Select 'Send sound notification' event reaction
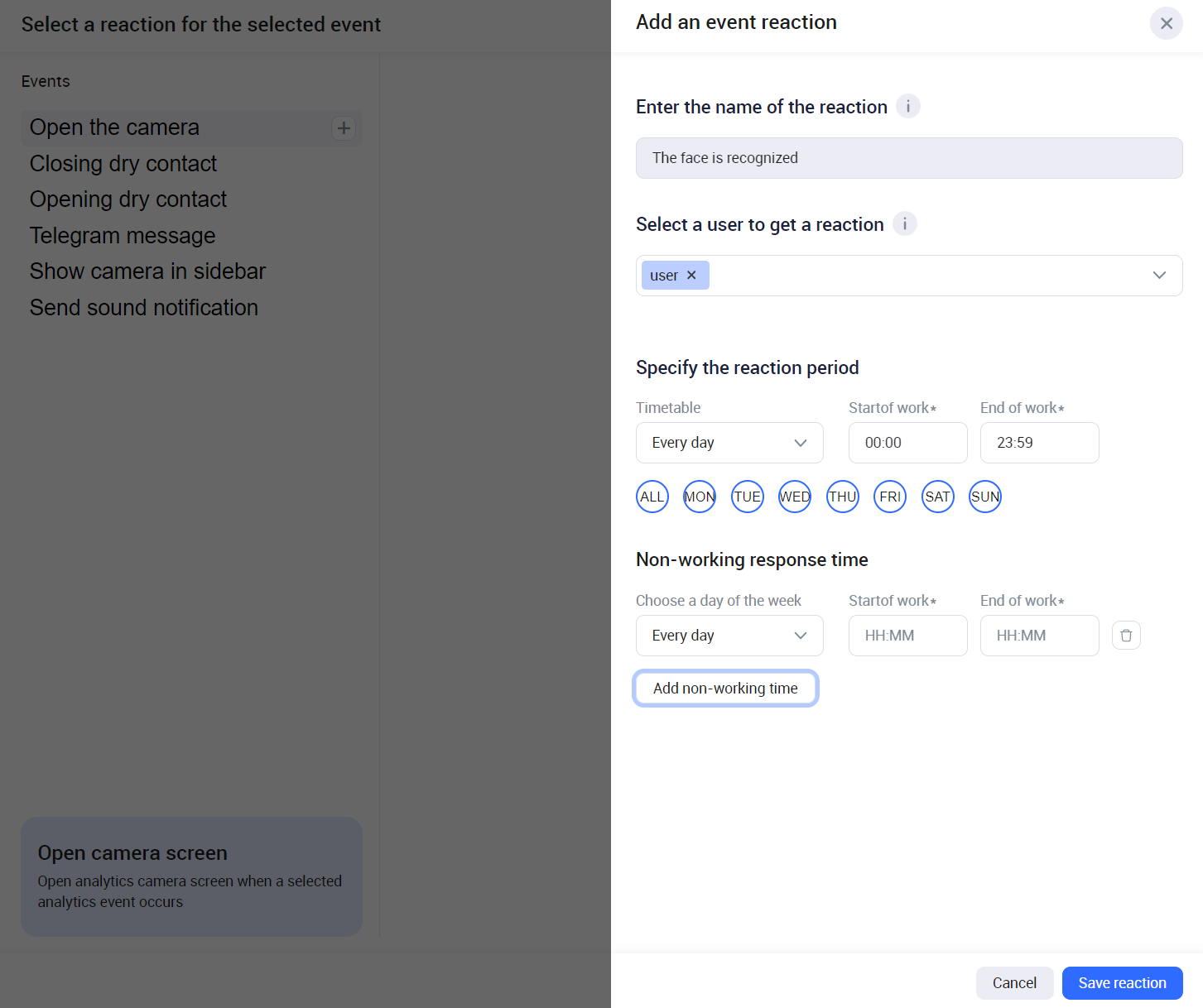This screenshot has height=1008, width=1203. [x=144, y=308]
